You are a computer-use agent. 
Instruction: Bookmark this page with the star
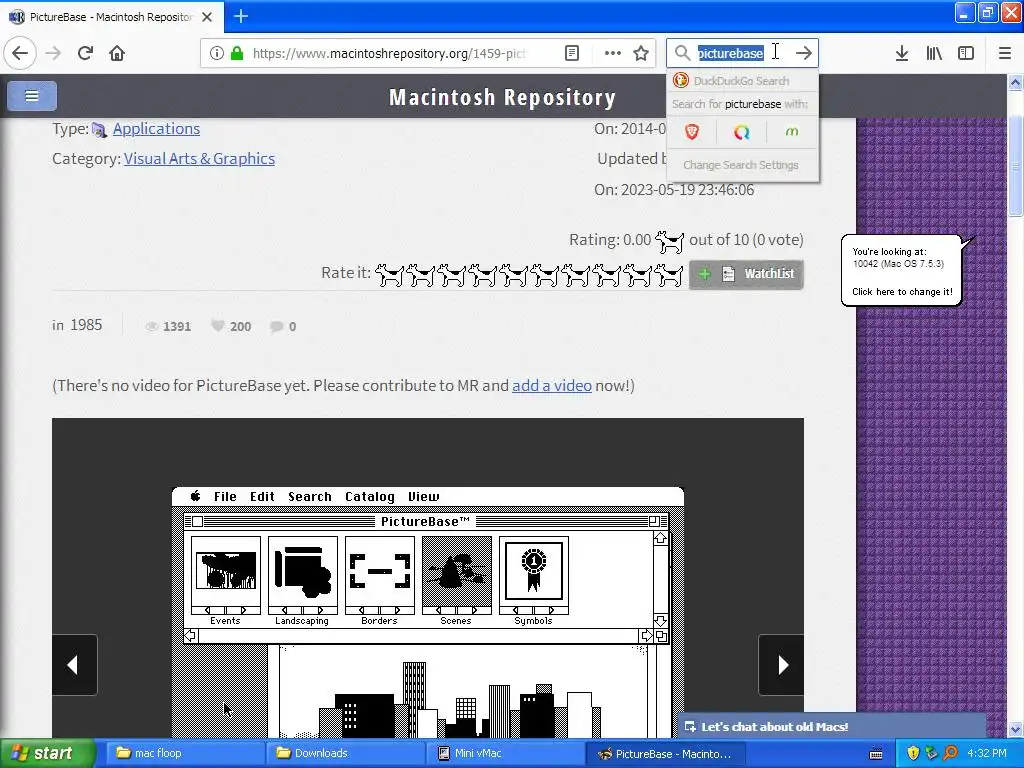641,53
